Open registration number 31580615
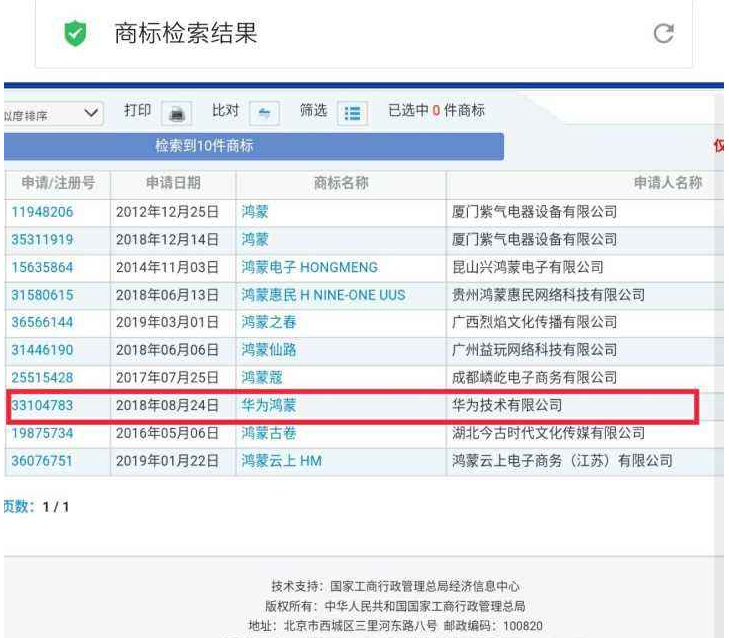 (42, 295)
